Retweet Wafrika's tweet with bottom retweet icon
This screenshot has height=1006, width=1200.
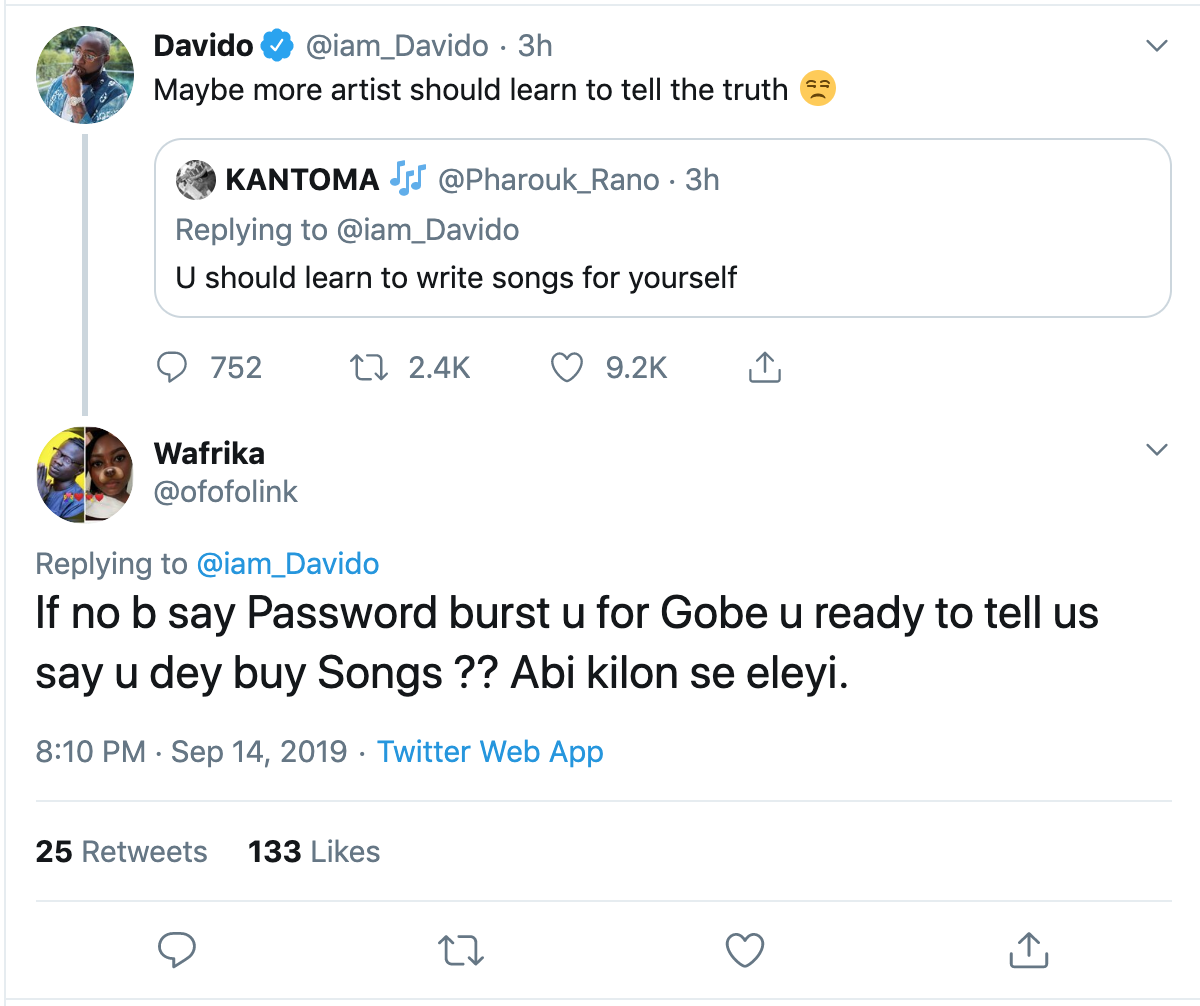point(462,948)
